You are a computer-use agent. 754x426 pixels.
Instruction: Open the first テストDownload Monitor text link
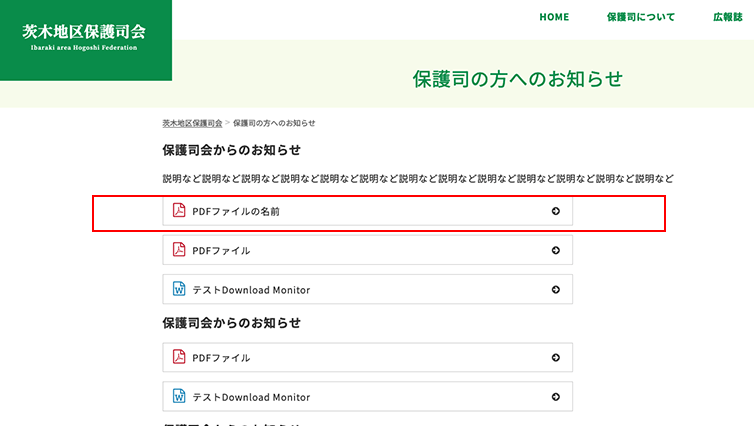pyautogui.click(x=251, y=290)
